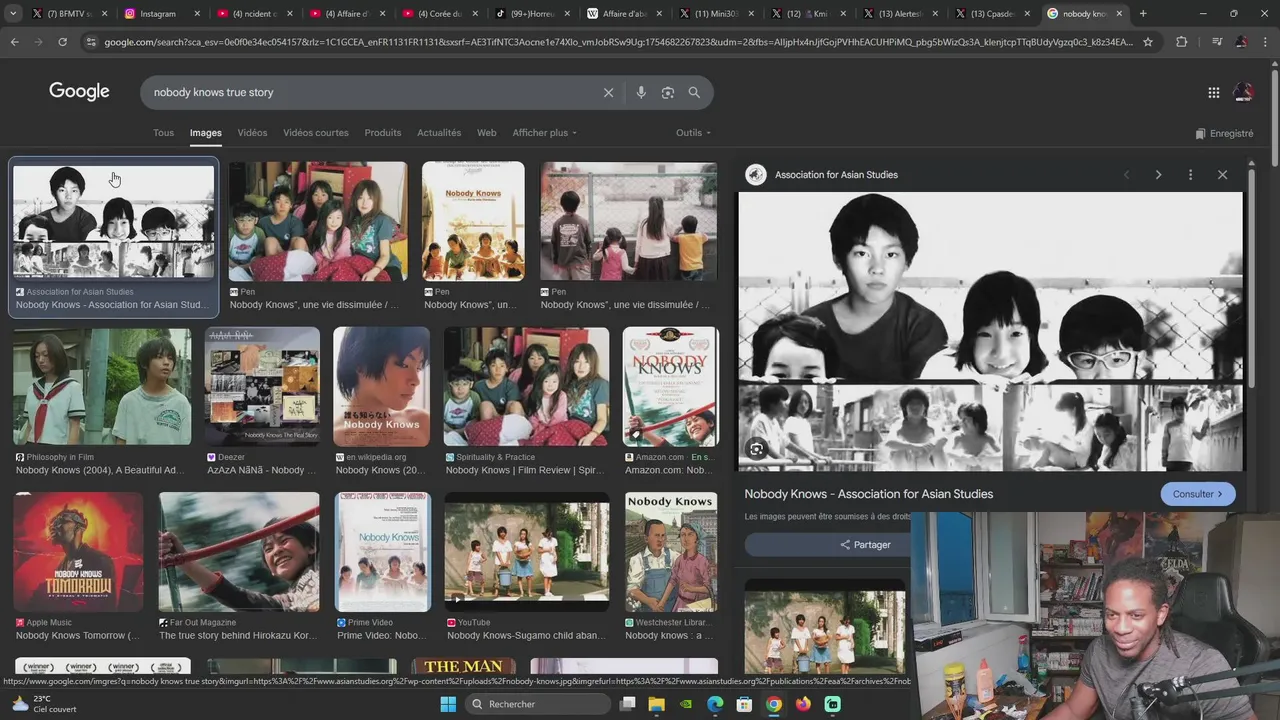The height and width of the screenshot is (720, 1280).
Task: Switch to the Vidéos tab
Action: pos(252,133)
